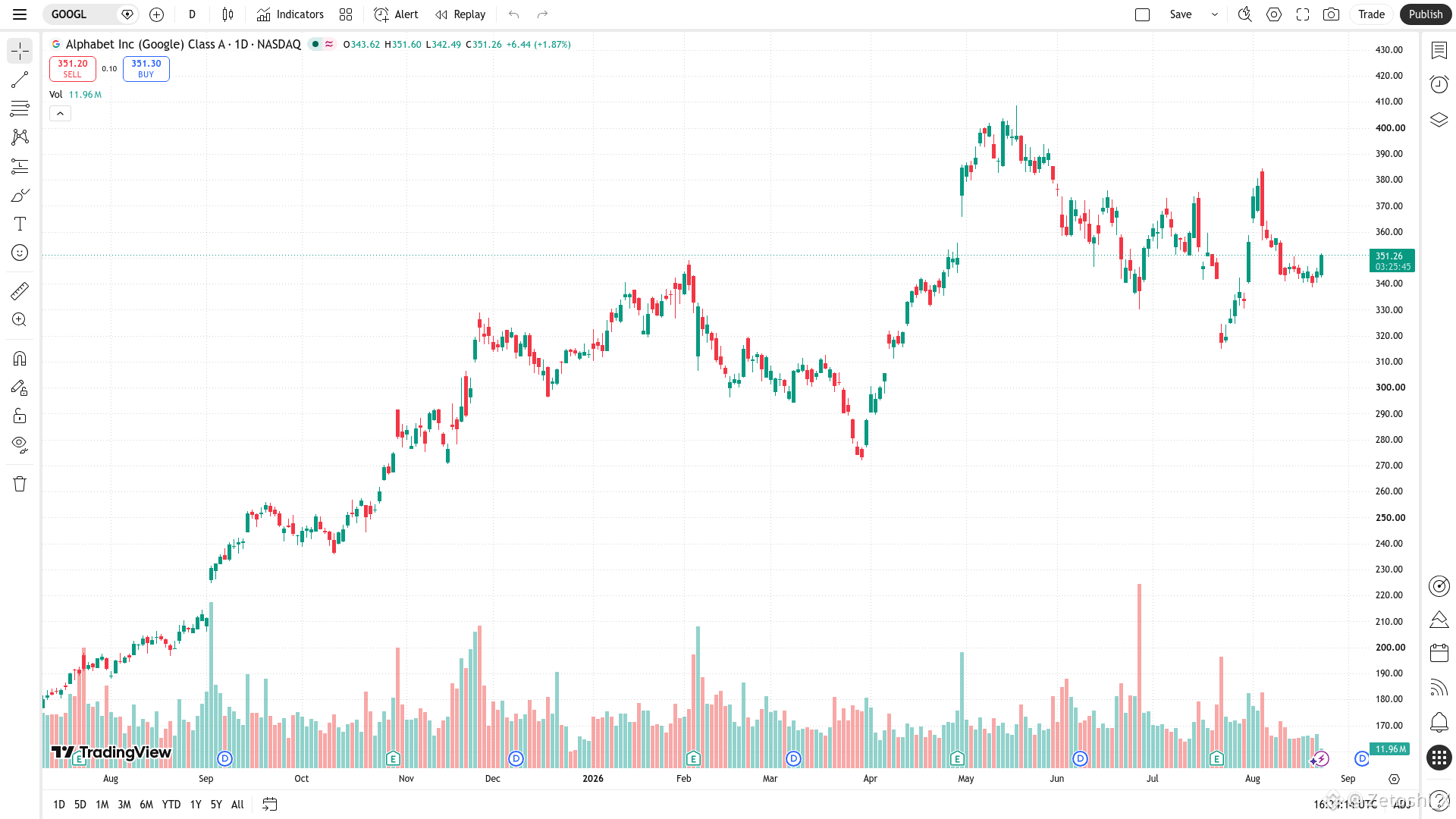Click the 351.30 BUY button
This screenshot has height=819, width=1456.
[146, 69]
